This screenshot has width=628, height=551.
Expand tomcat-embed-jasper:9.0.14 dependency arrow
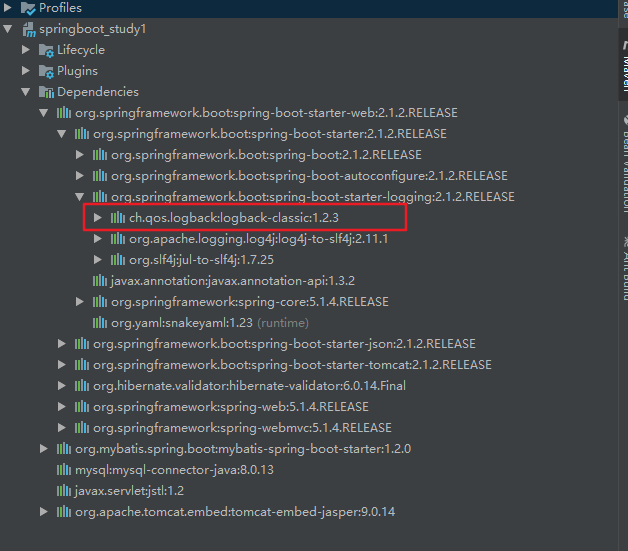[x=44, y=511]
